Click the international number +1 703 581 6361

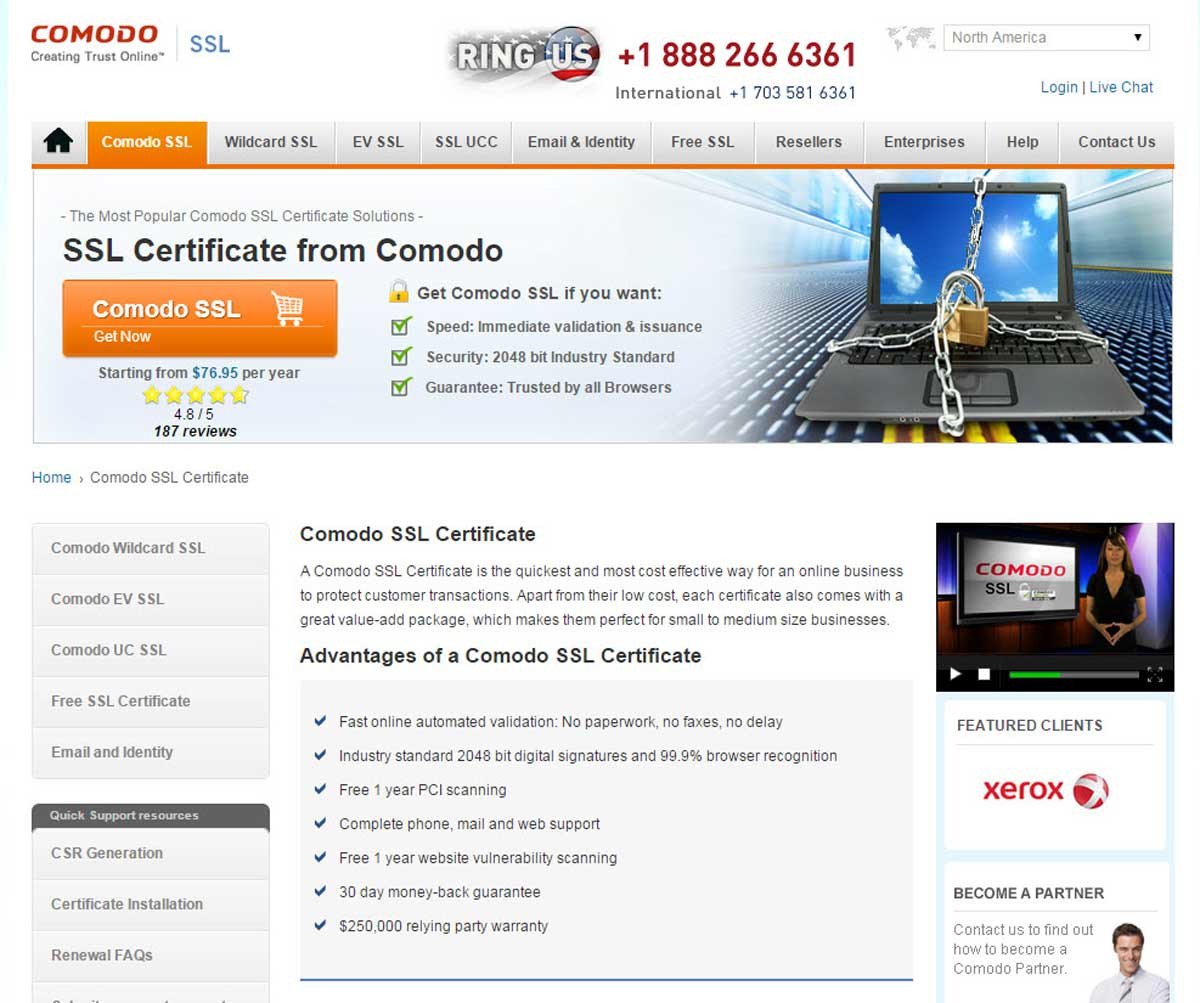pyautogui.click(x=792, y=93)
